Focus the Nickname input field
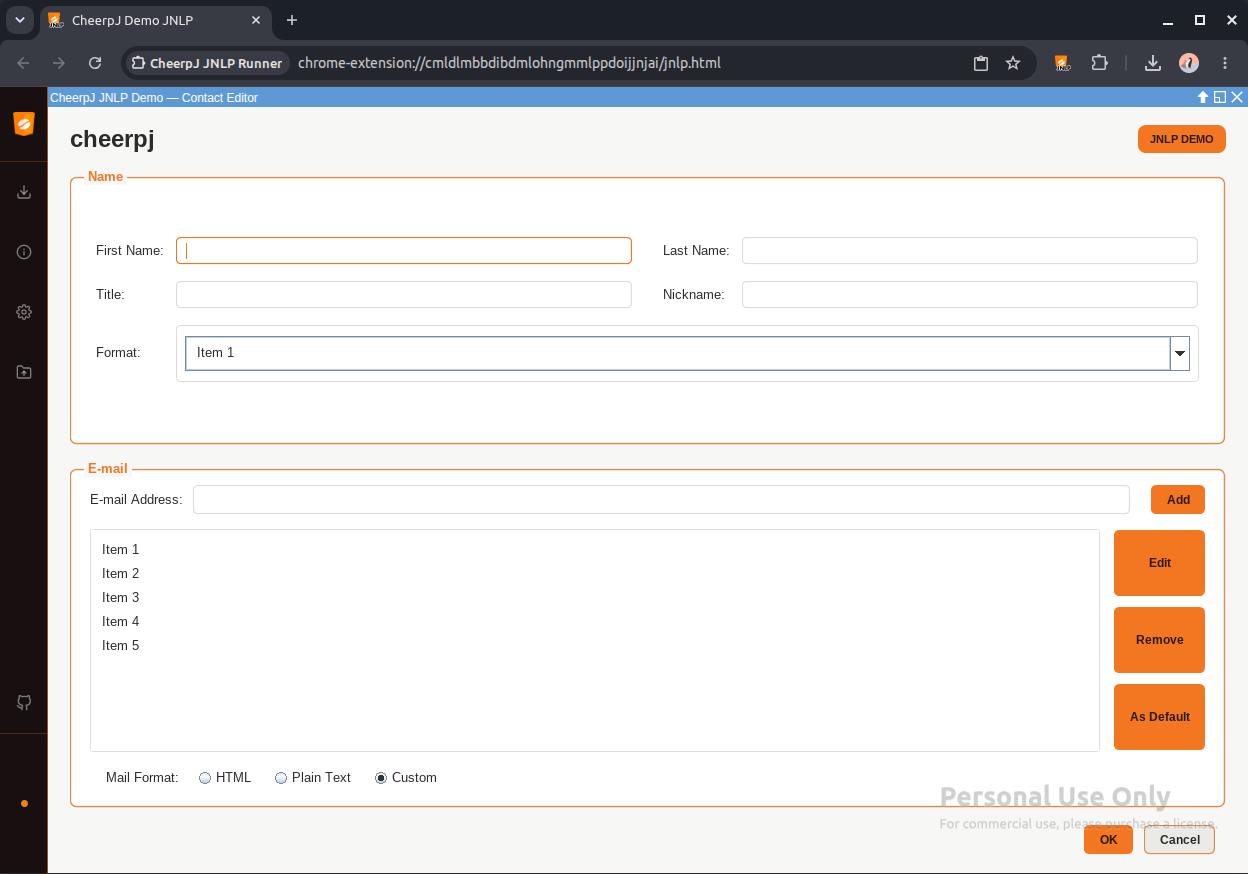1248x874 pixels. pos(969,295)
